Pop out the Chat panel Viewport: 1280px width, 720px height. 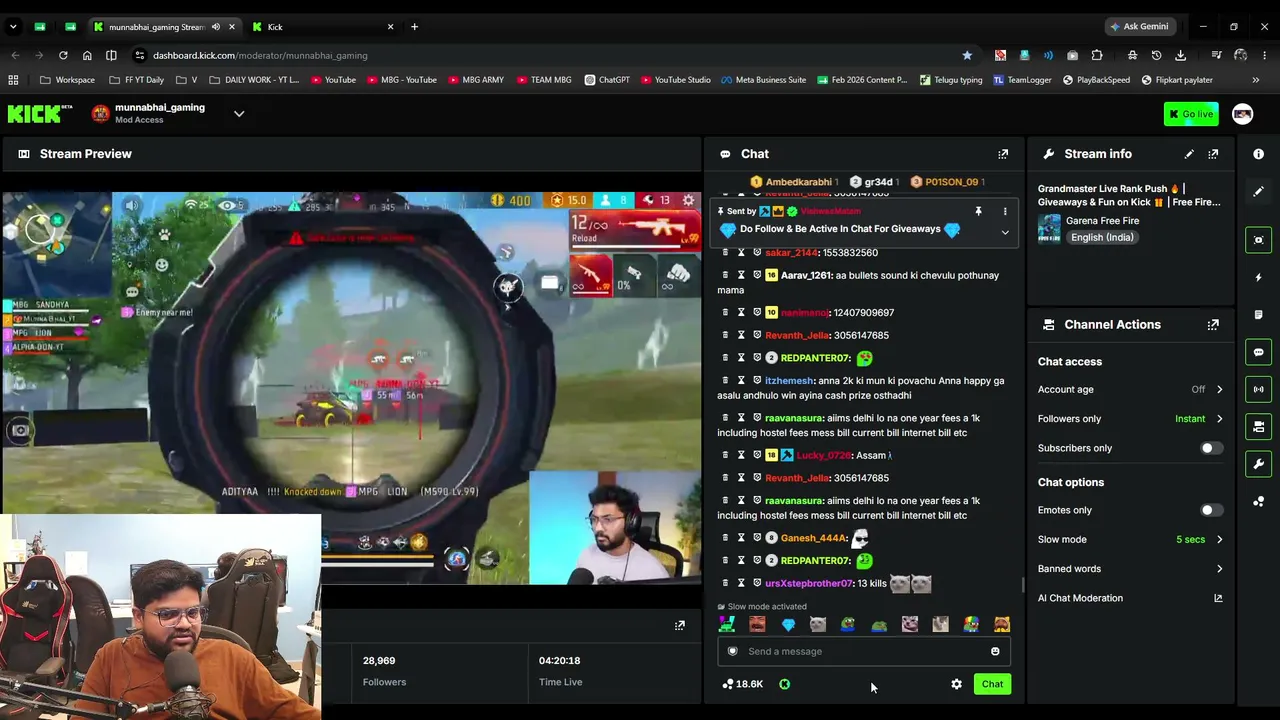(1003, 154)
